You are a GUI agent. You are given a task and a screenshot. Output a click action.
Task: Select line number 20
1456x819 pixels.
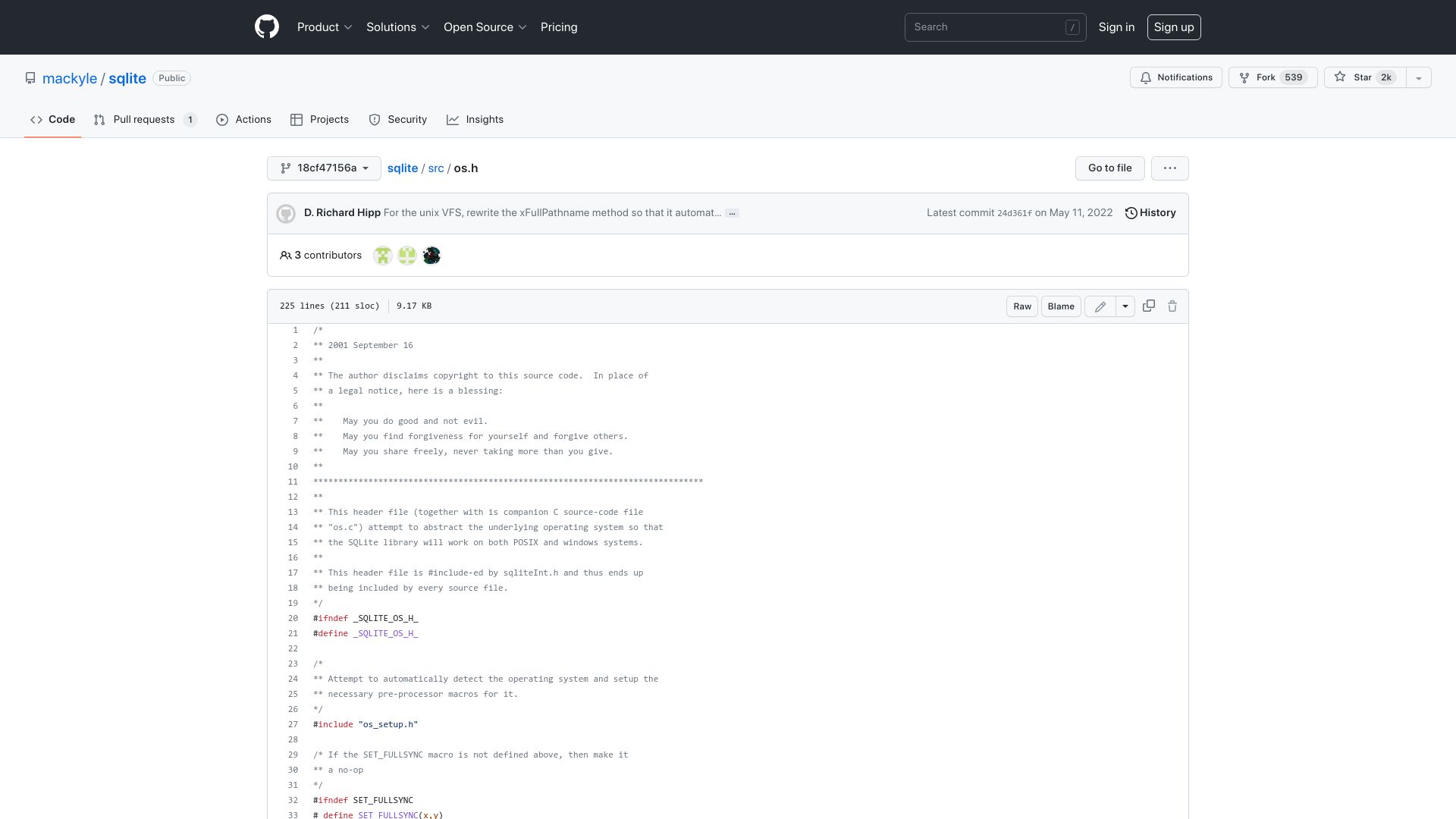tap(293, 619)
